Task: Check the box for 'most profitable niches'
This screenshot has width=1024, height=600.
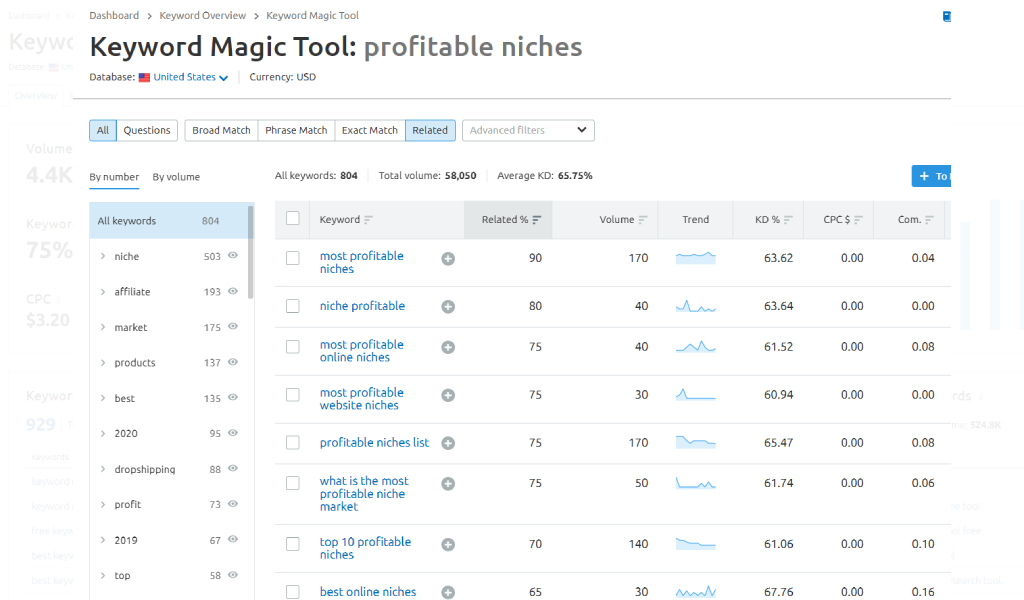Action: coord(293,258)
